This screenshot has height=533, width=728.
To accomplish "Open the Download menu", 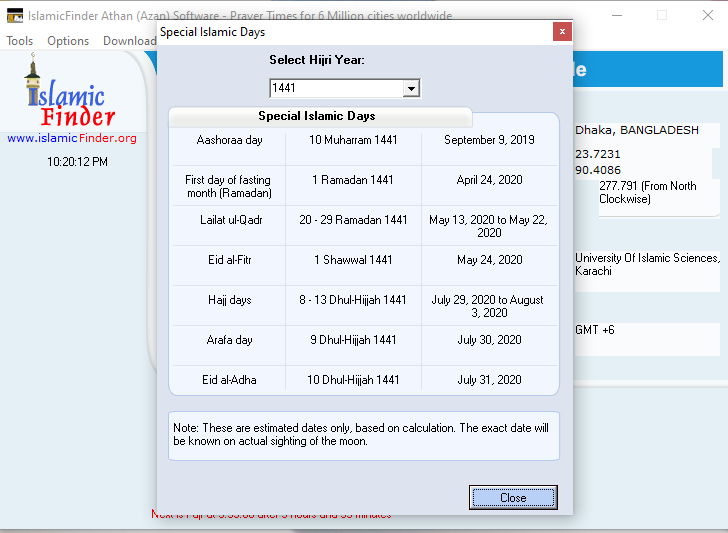I will pos(130,41).
